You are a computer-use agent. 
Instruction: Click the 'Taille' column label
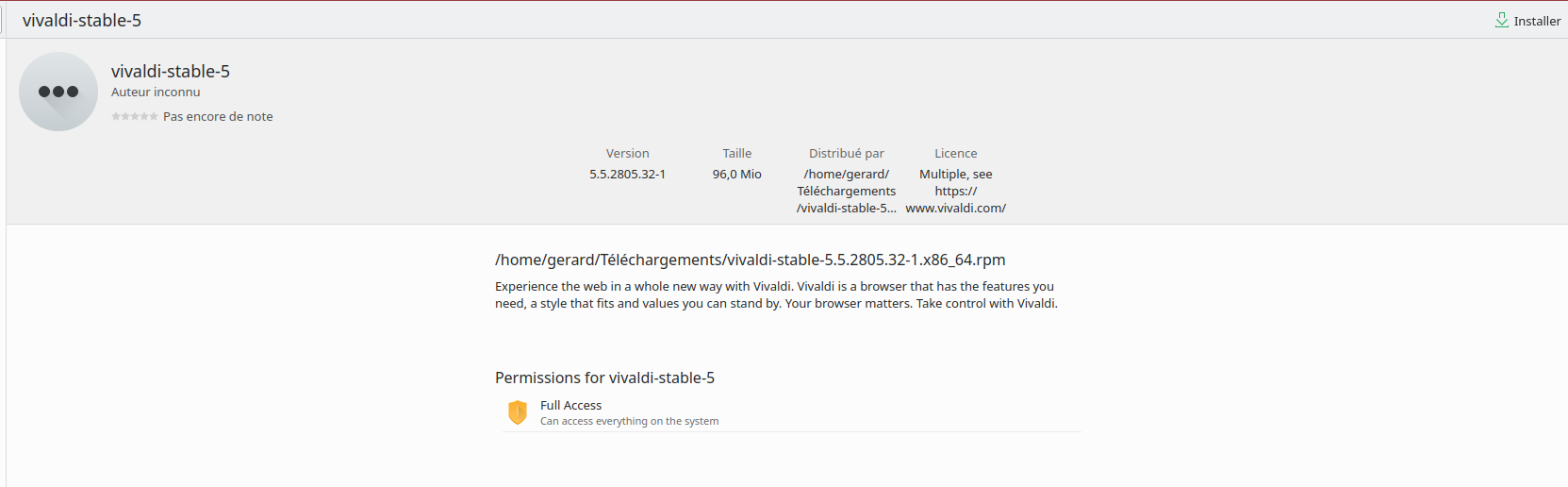(737, 154)
